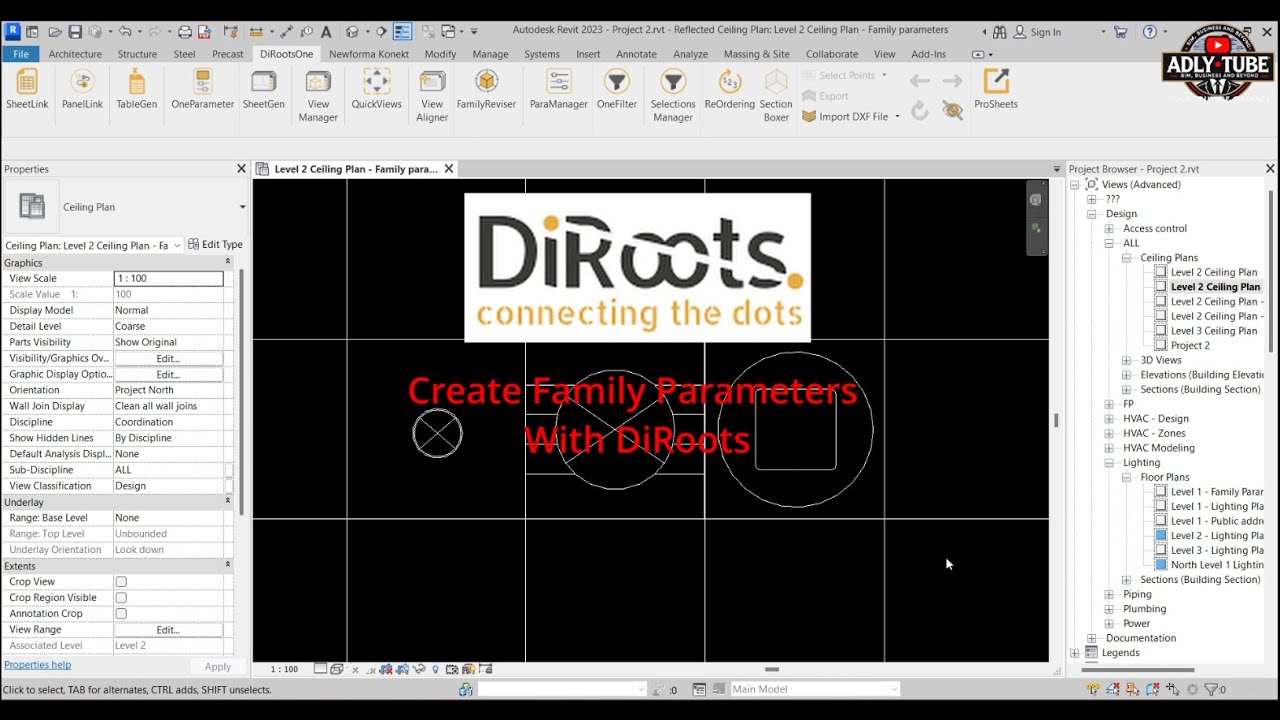Expand the HVAC - Design node
This screenshot has width=1280, height=720.
pyautogui.click(x=1109, y=419)
